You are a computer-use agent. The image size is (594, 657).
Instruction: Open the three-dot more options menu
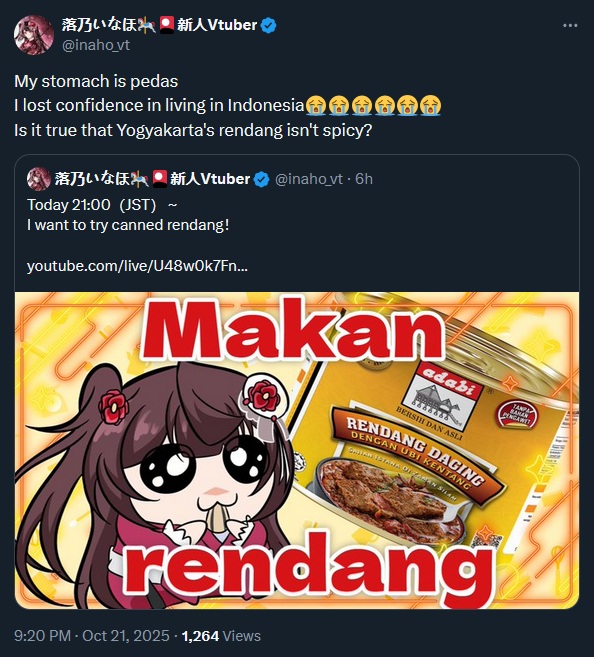pos(570,26)
